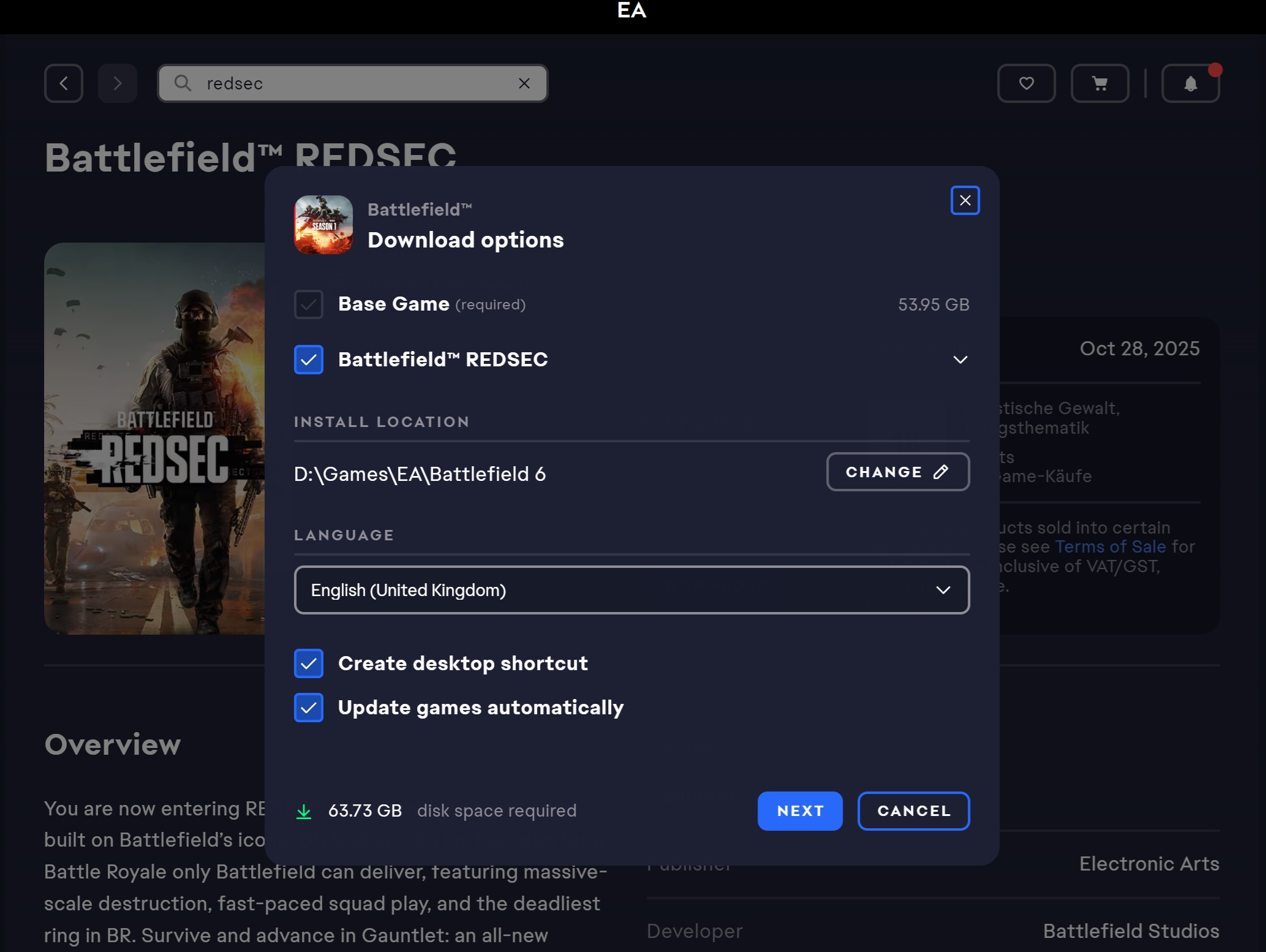The width and height of the screenshot is (1266, 952).
Task: Open the shopping cart
Action: 1099,83
